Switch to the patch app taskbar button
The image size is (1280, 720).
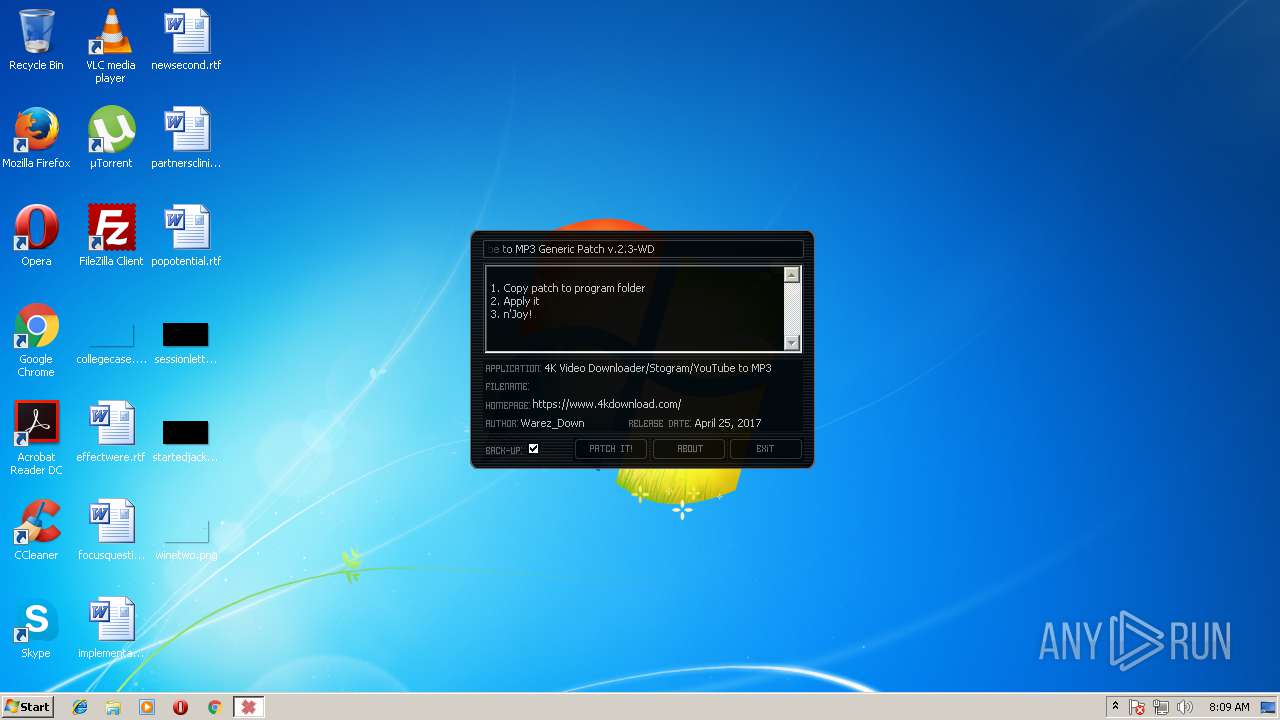248,707
